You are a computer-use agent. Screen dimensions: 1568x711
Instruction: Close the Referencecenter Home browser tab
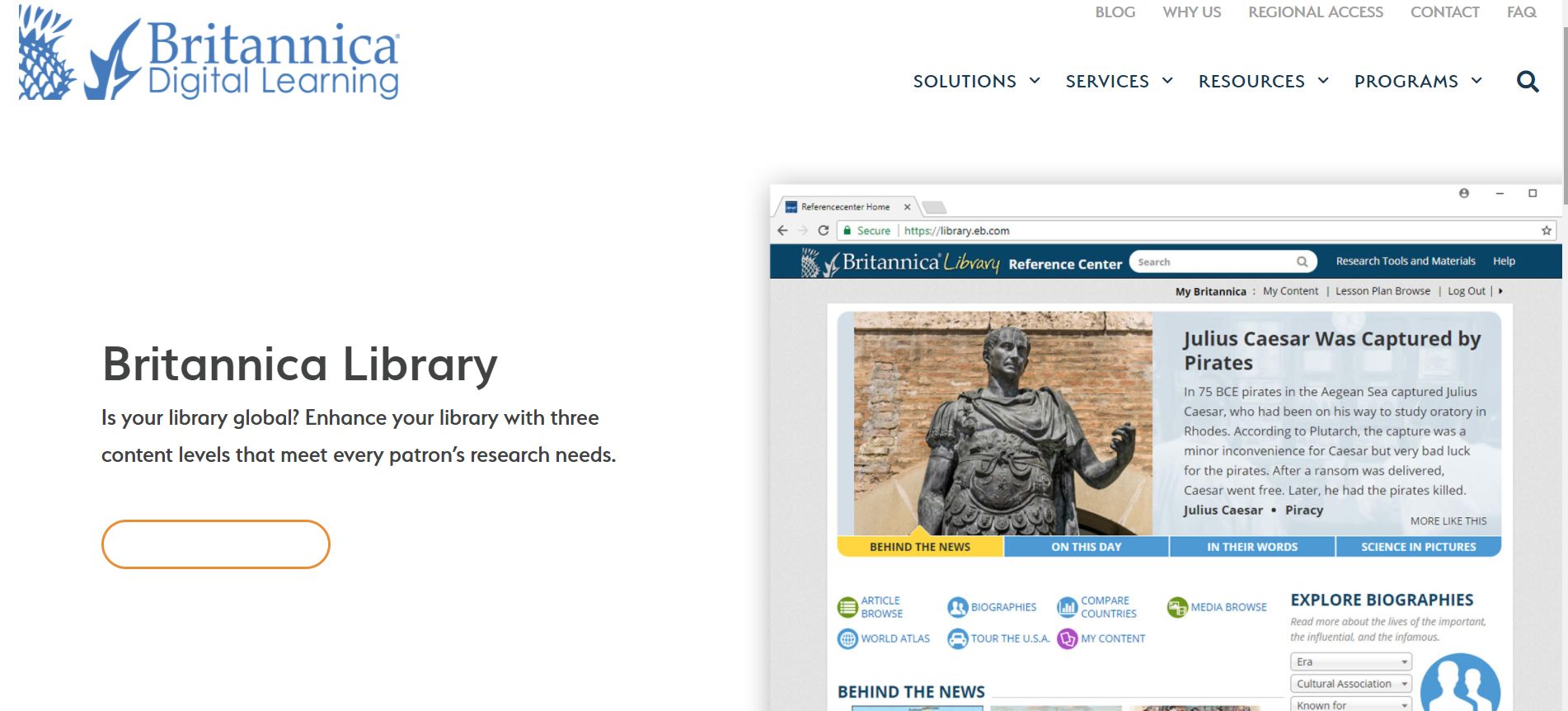[907, 207]
